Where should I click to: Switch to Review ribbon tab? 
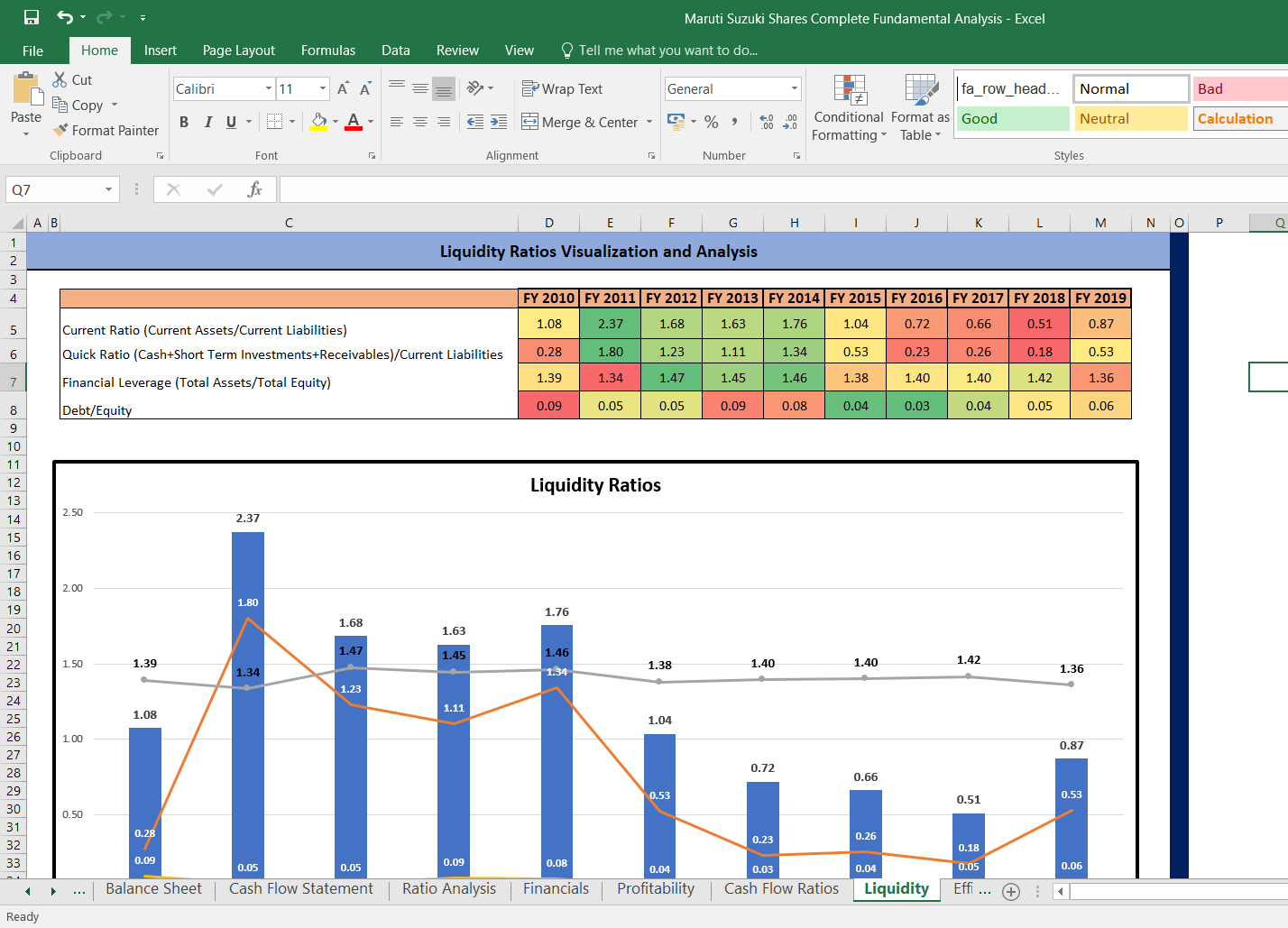(x=457, y=51)
